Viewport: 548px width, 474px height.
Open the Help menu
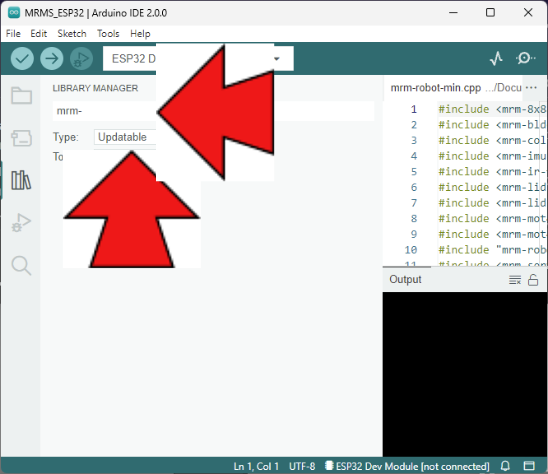(140, 34)
